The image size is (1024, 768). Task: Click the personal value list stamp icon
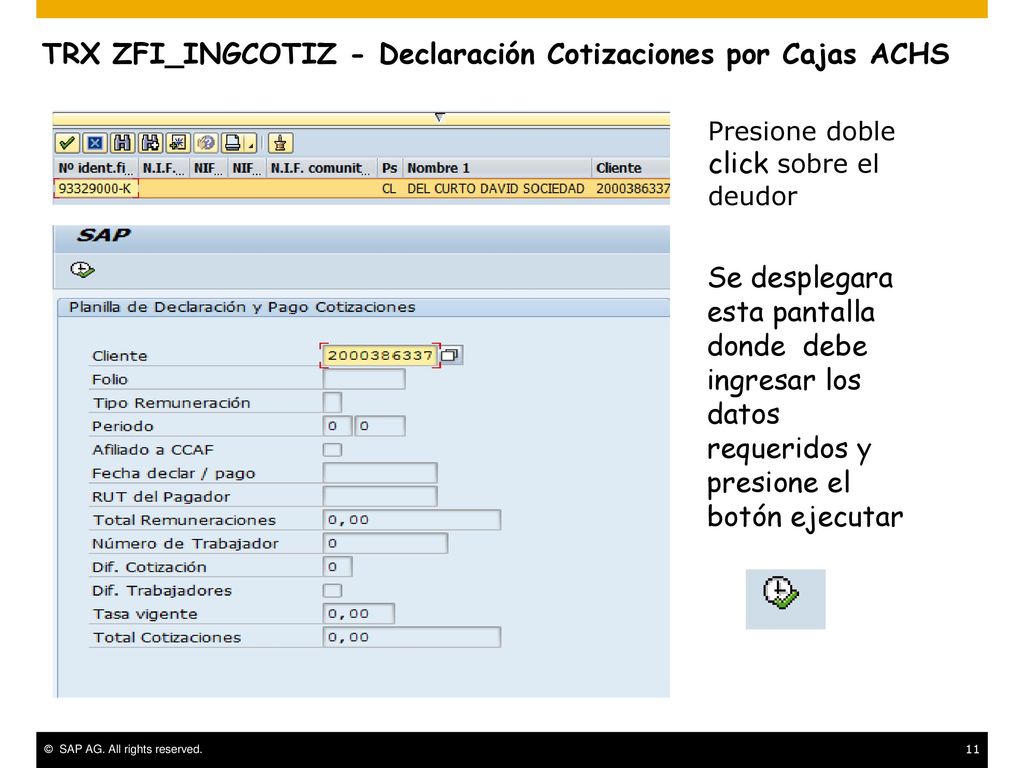[280, 143]
